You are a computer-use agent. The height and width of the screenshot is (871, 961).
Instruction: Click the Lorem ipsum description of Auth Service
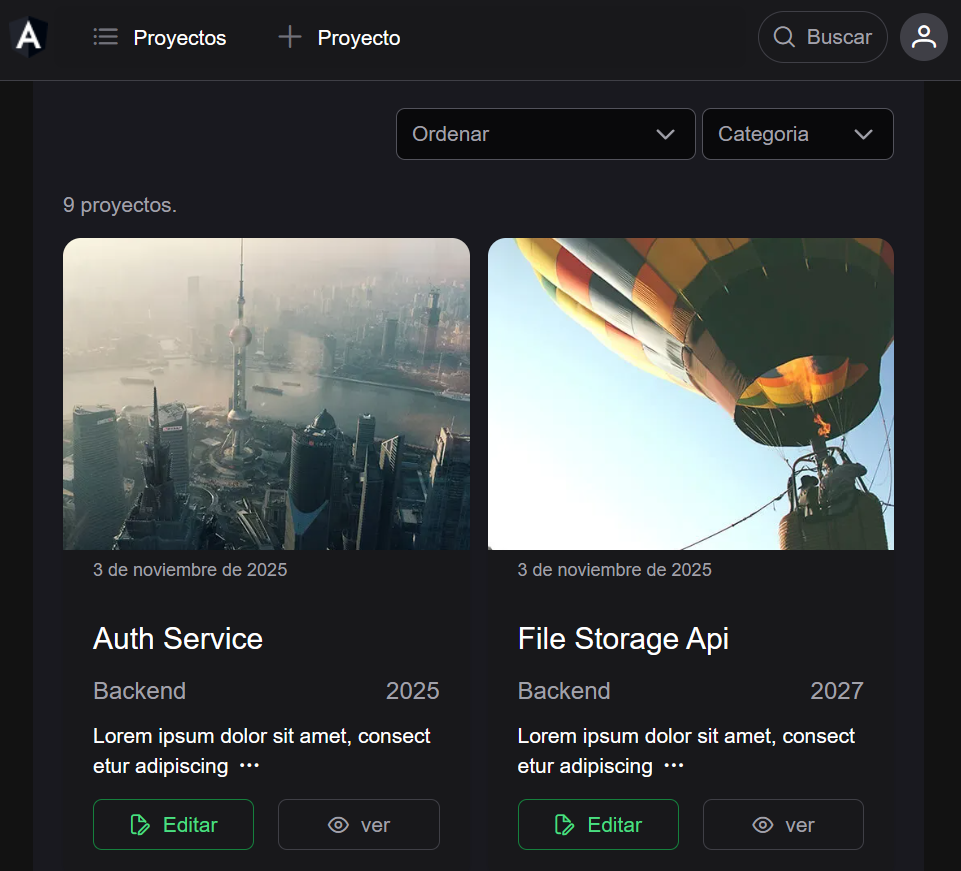pos(262,750)
